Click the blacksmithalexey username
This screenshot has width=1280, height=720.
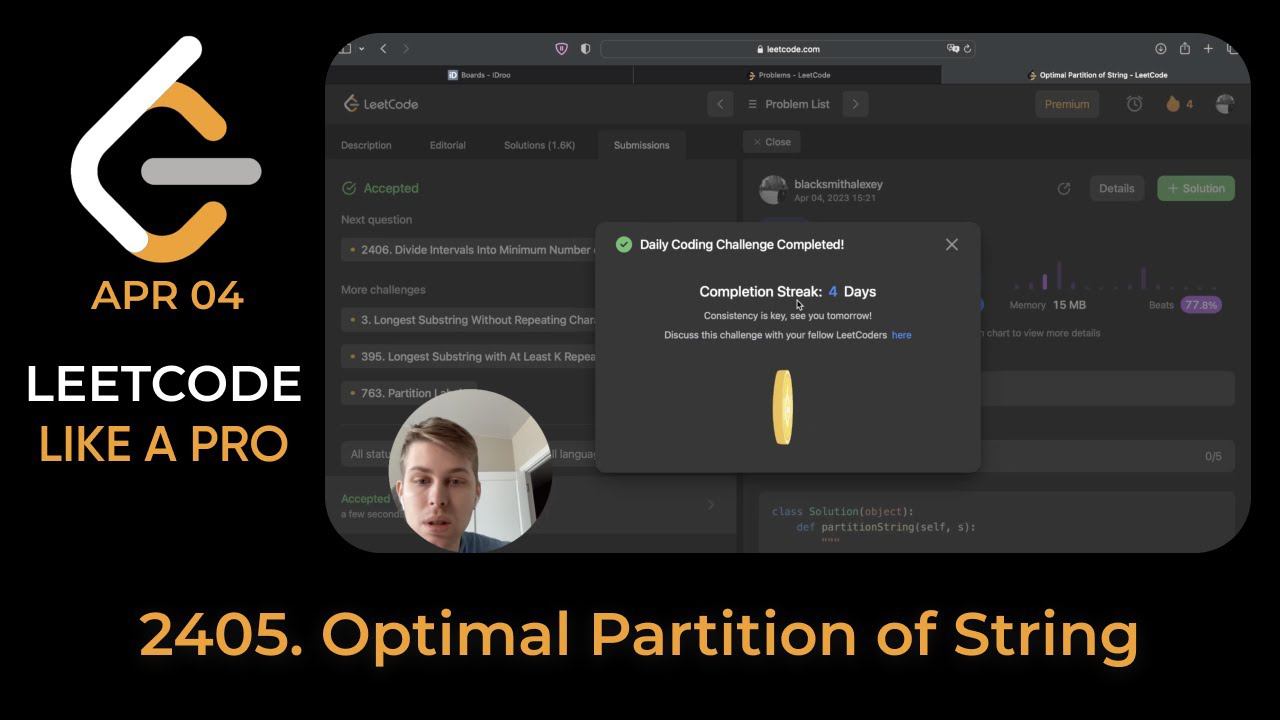[x=838, y=184]
